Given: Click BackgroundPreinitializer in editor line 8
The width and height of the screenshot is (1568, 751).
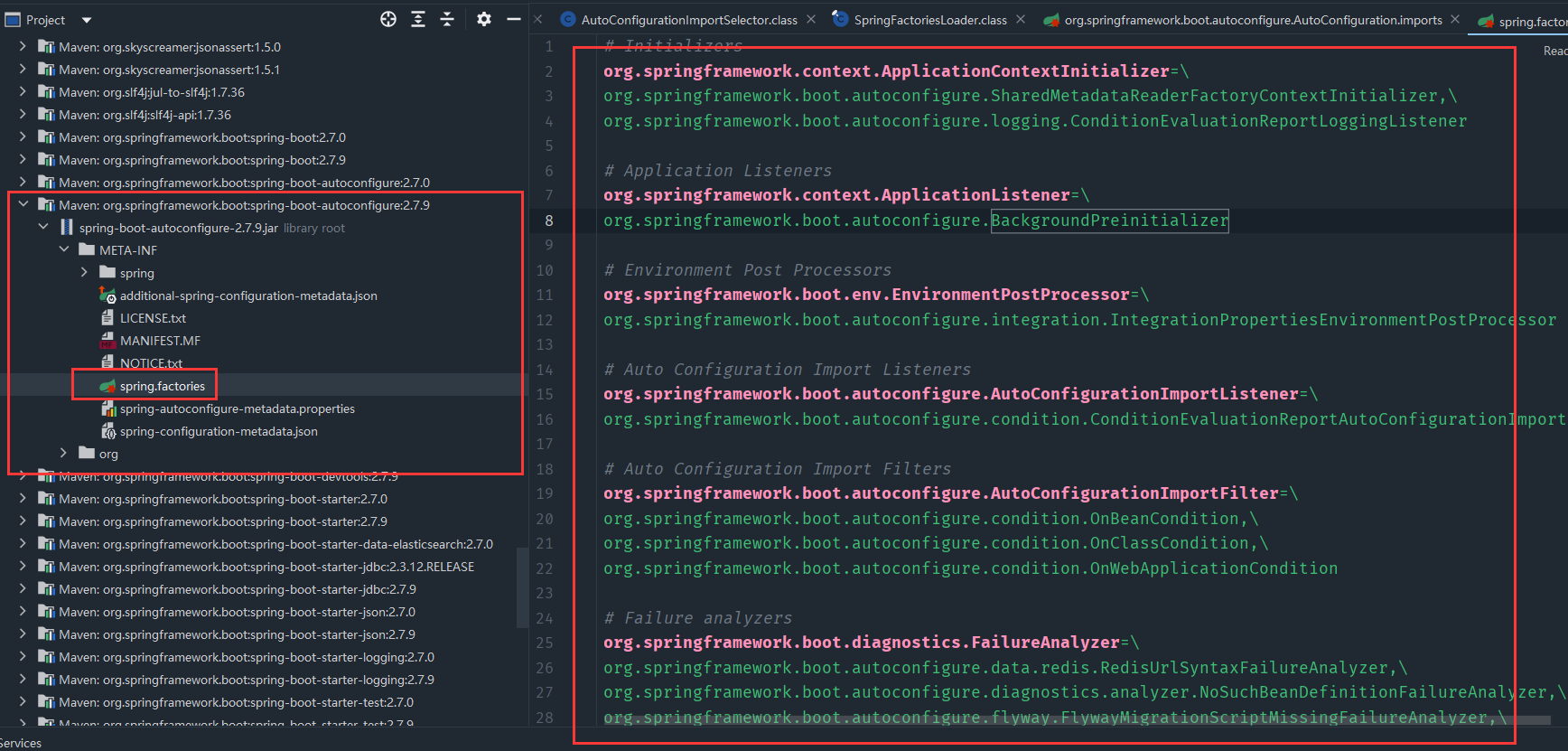Looking at the screenshot, I should pyautogui.click(x=1110, y=221).
